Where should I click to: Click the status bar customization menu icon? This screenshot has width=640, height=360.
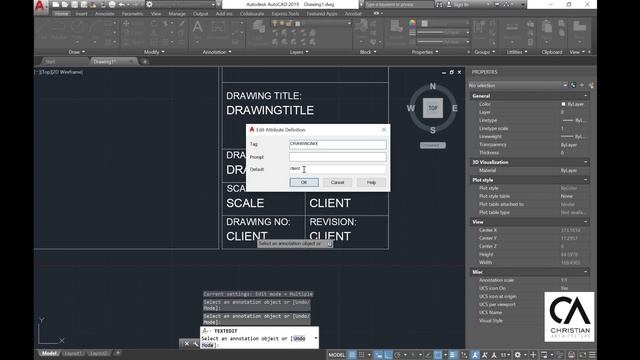[592, 355]
